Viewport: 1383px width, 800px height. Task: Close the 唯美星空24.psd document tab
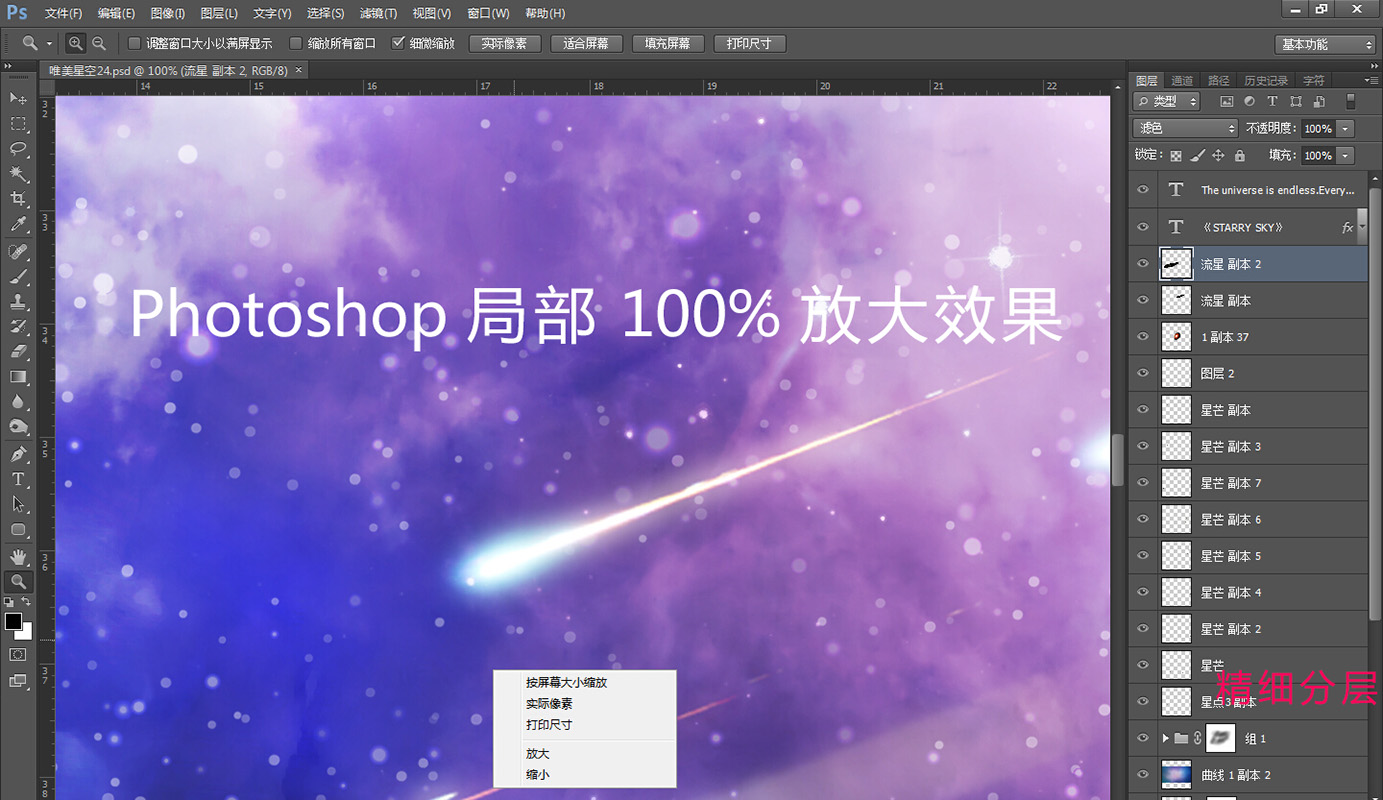pos(298,70)
